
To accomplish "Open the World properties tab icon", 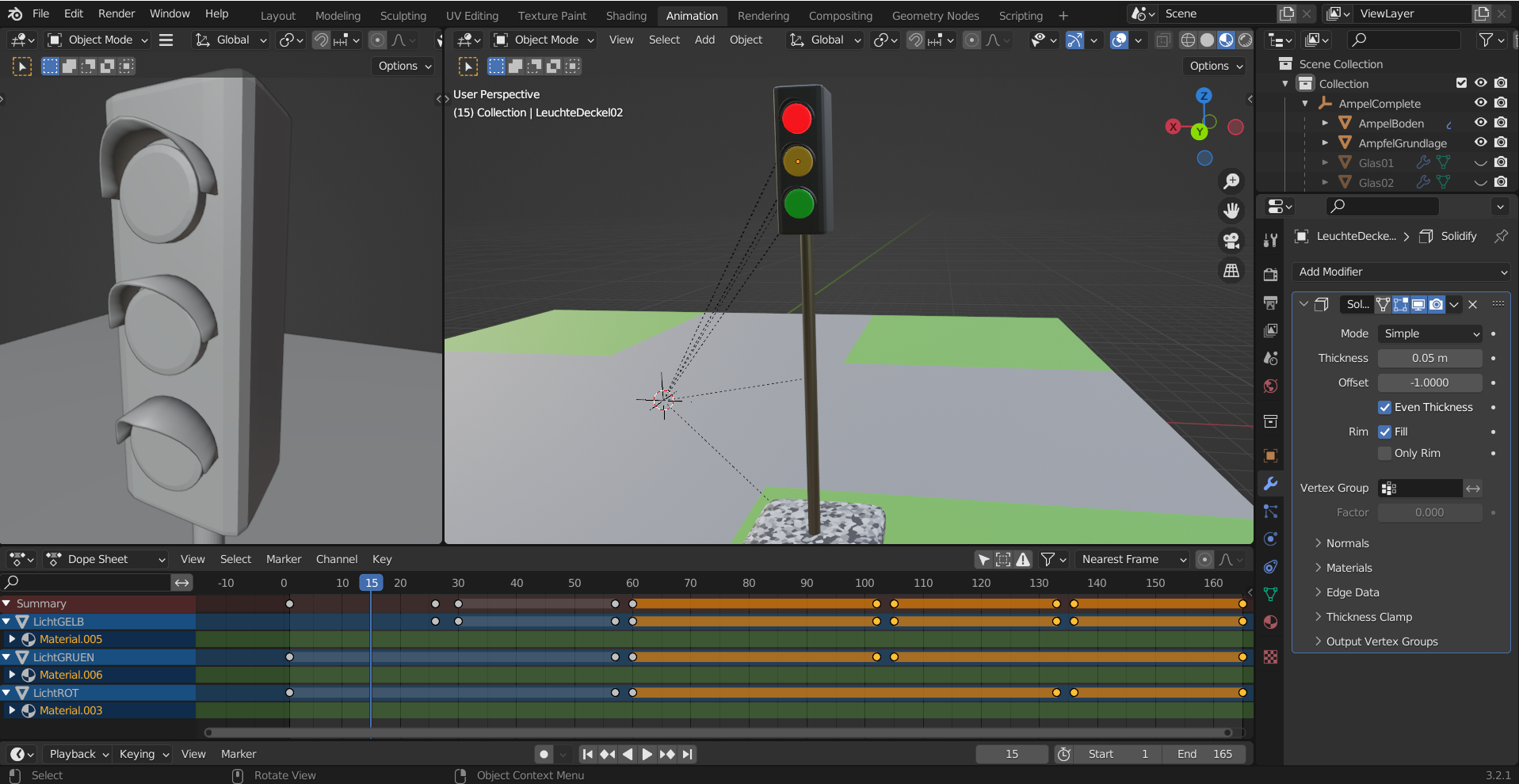I will coord(1271,386).
